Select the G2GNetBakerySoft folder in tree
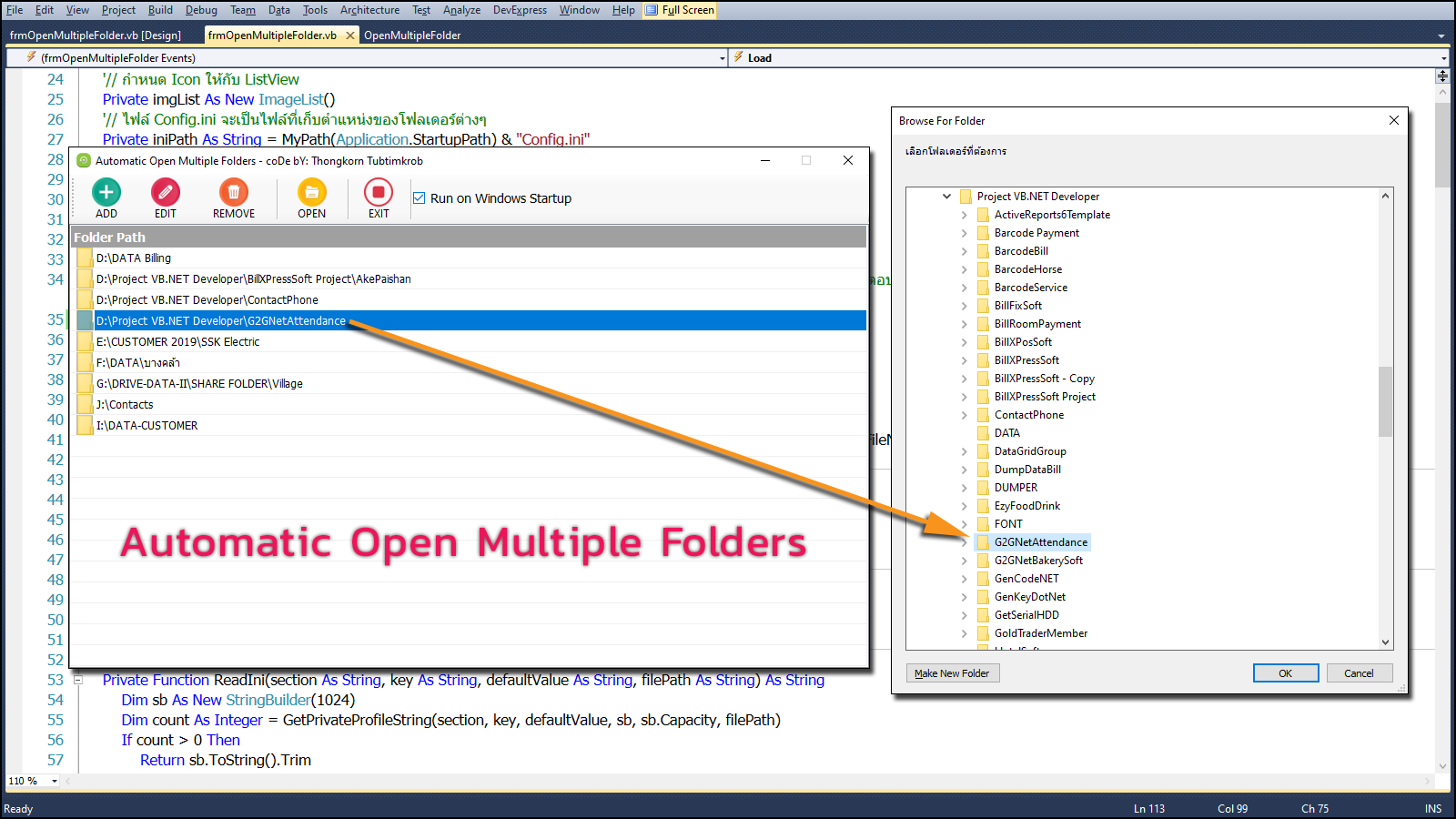The width and height of the screenshot is (1456, 819). pos(1038,561)
